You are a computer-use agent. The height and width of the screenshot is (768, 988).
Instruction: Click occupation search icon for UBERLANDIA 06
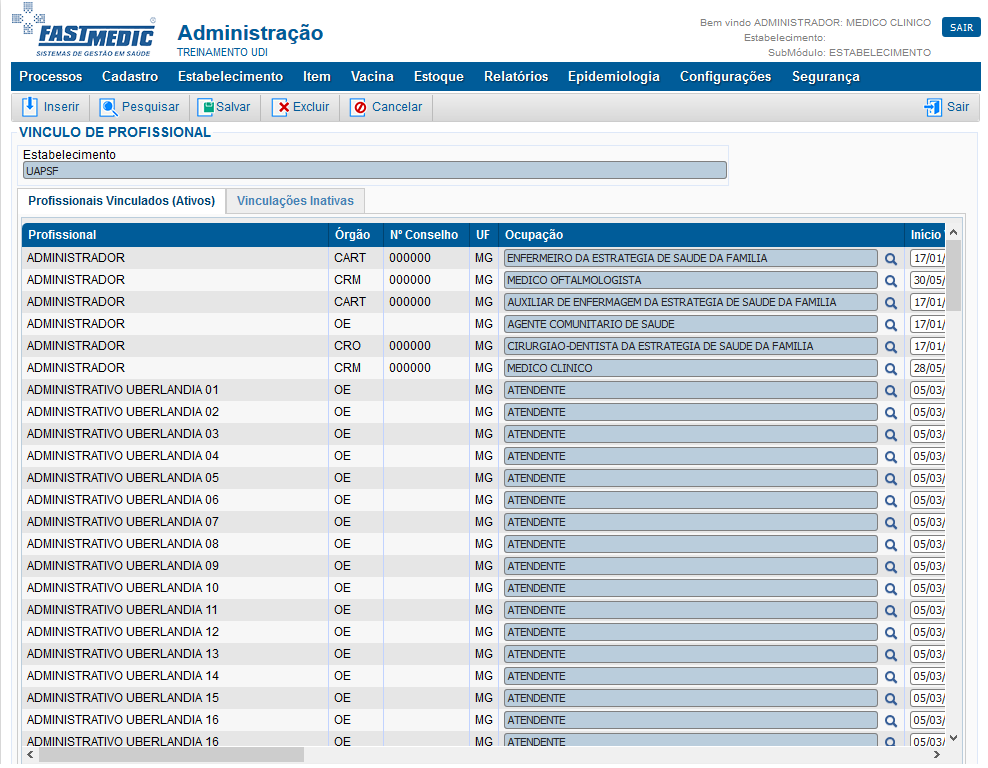[x=890, y=501]
